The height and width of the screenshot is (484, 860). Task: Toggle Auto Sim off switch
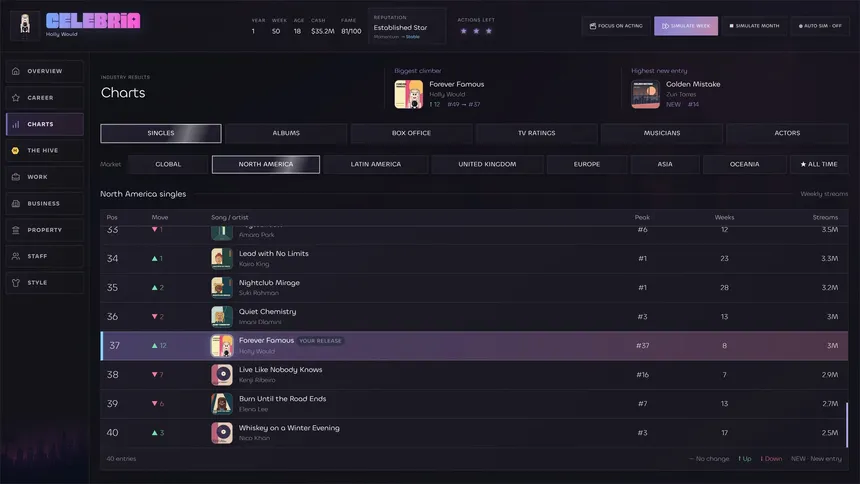coord(820,26)
